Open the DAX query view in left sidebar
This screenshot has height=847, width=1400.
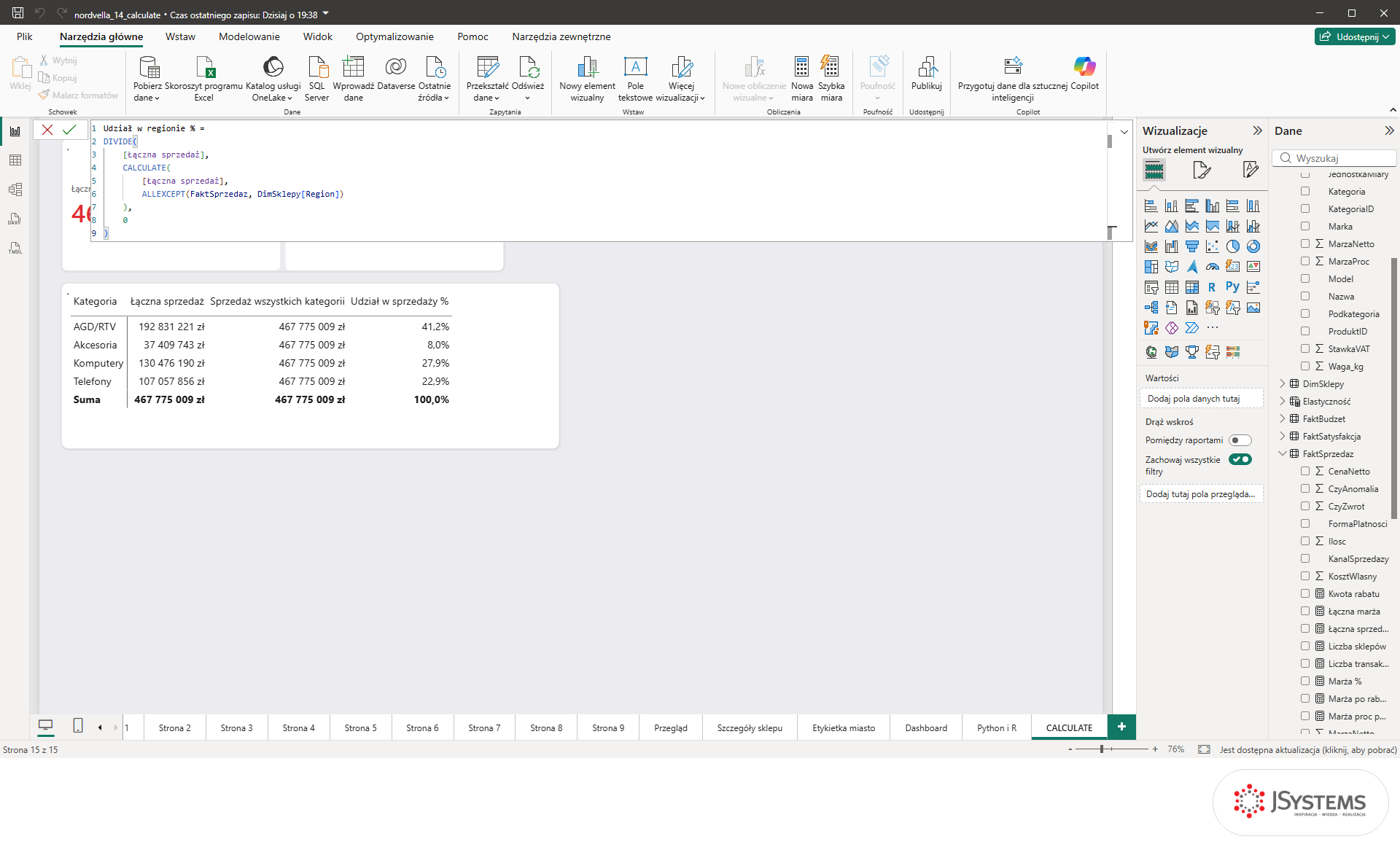click(x=15, y=219)
